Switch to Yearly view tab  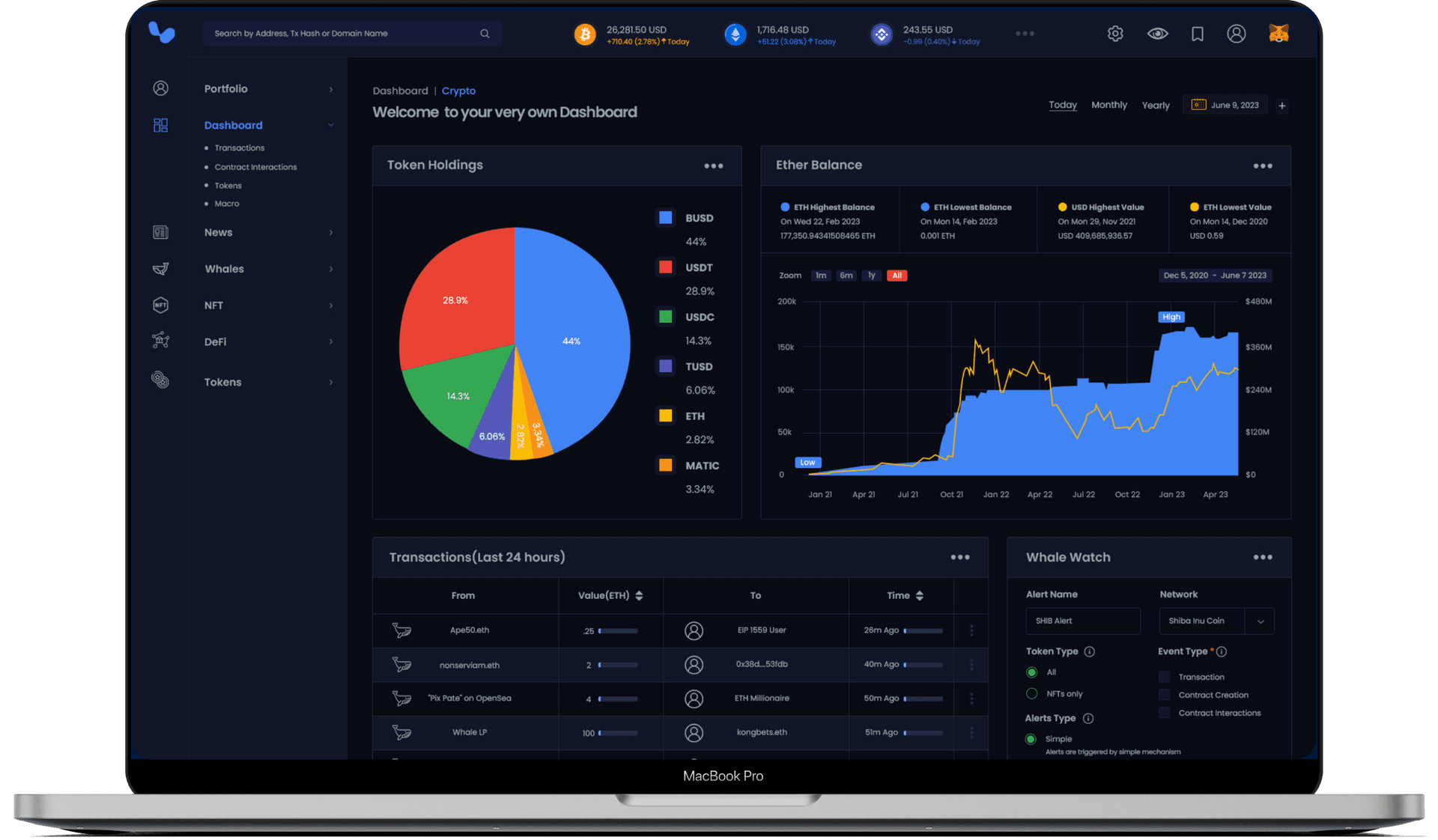1155,106
